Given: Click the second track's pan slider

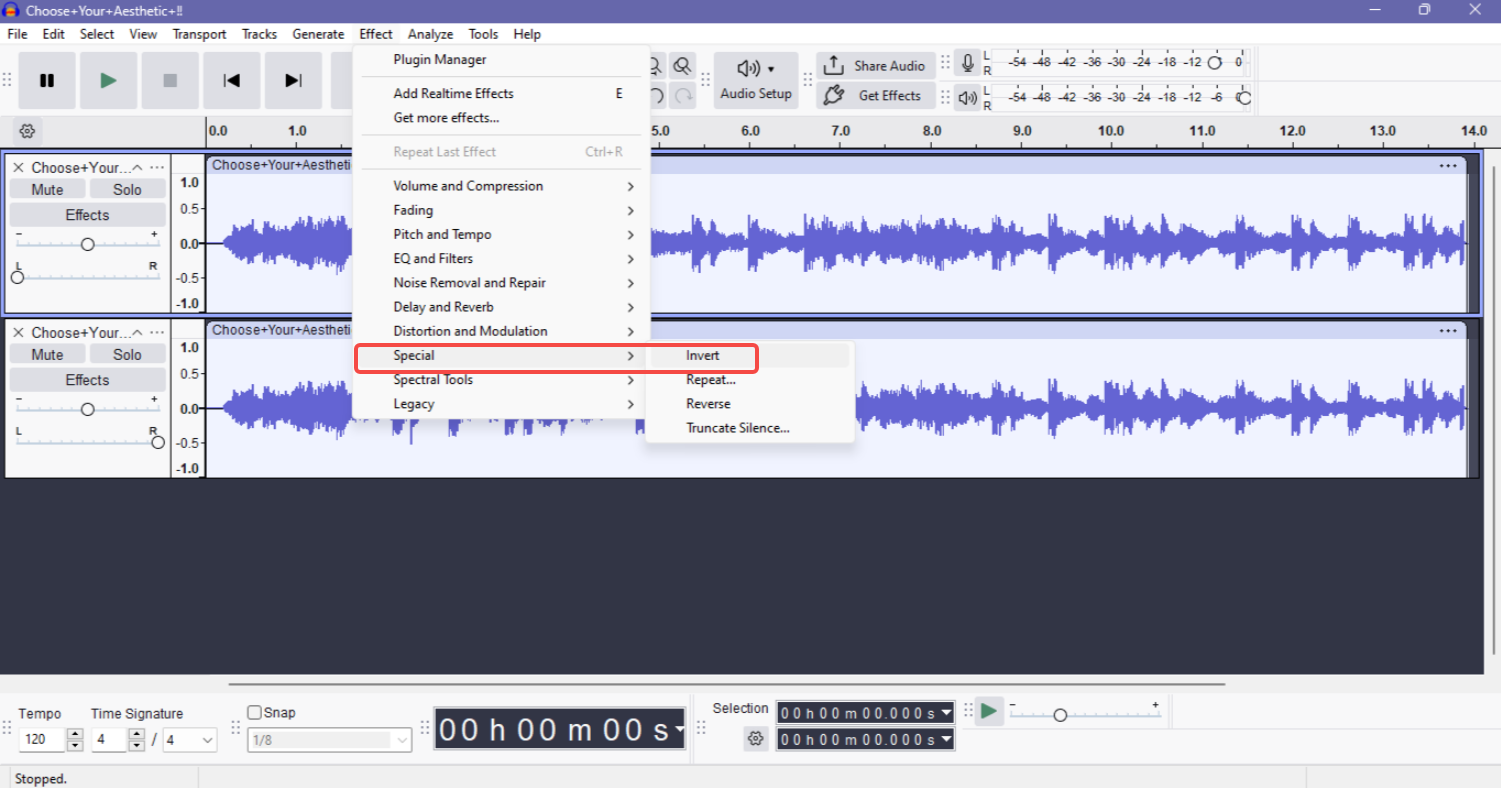Looking at the screenshot, I should pyautogui.click(x=87, y=442).
